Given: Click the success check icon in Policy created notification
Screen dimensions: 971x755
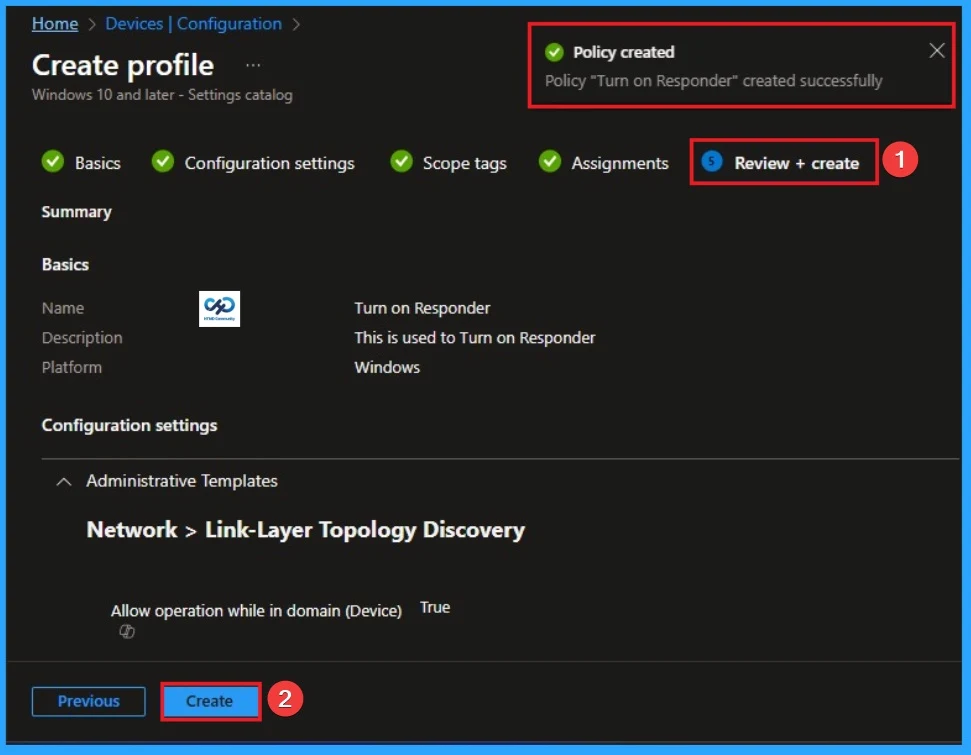Looking at the screenshot, I should pos(553,51).
